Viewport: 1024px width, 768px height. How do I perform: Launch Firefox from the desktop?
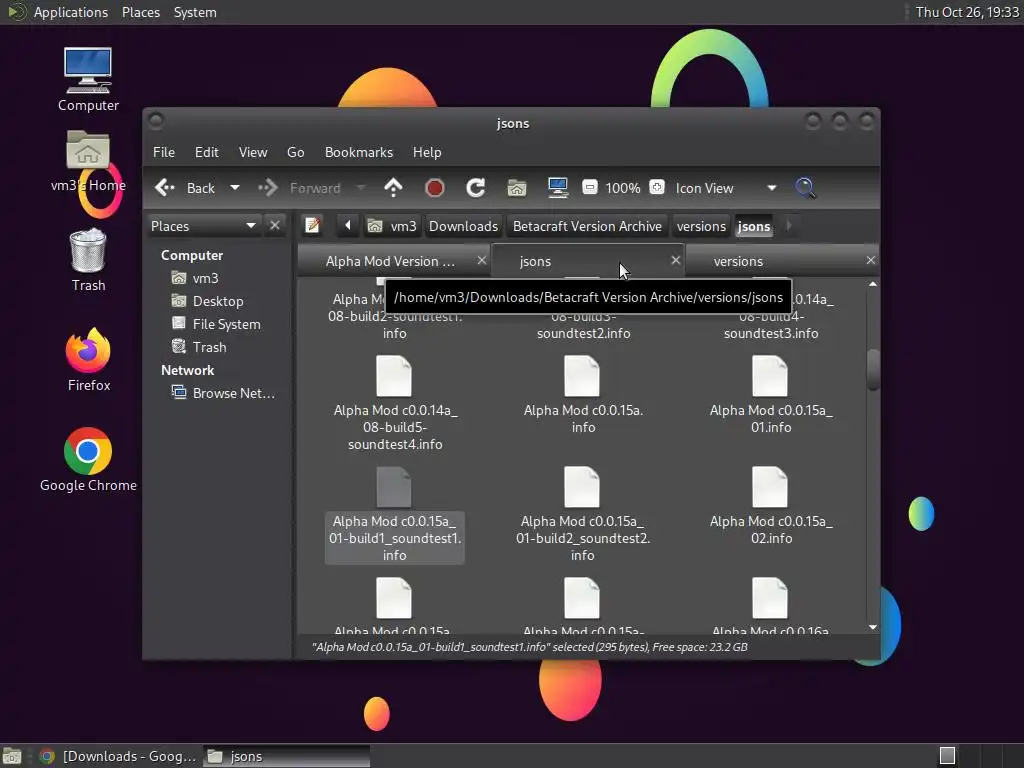[88, 360]
